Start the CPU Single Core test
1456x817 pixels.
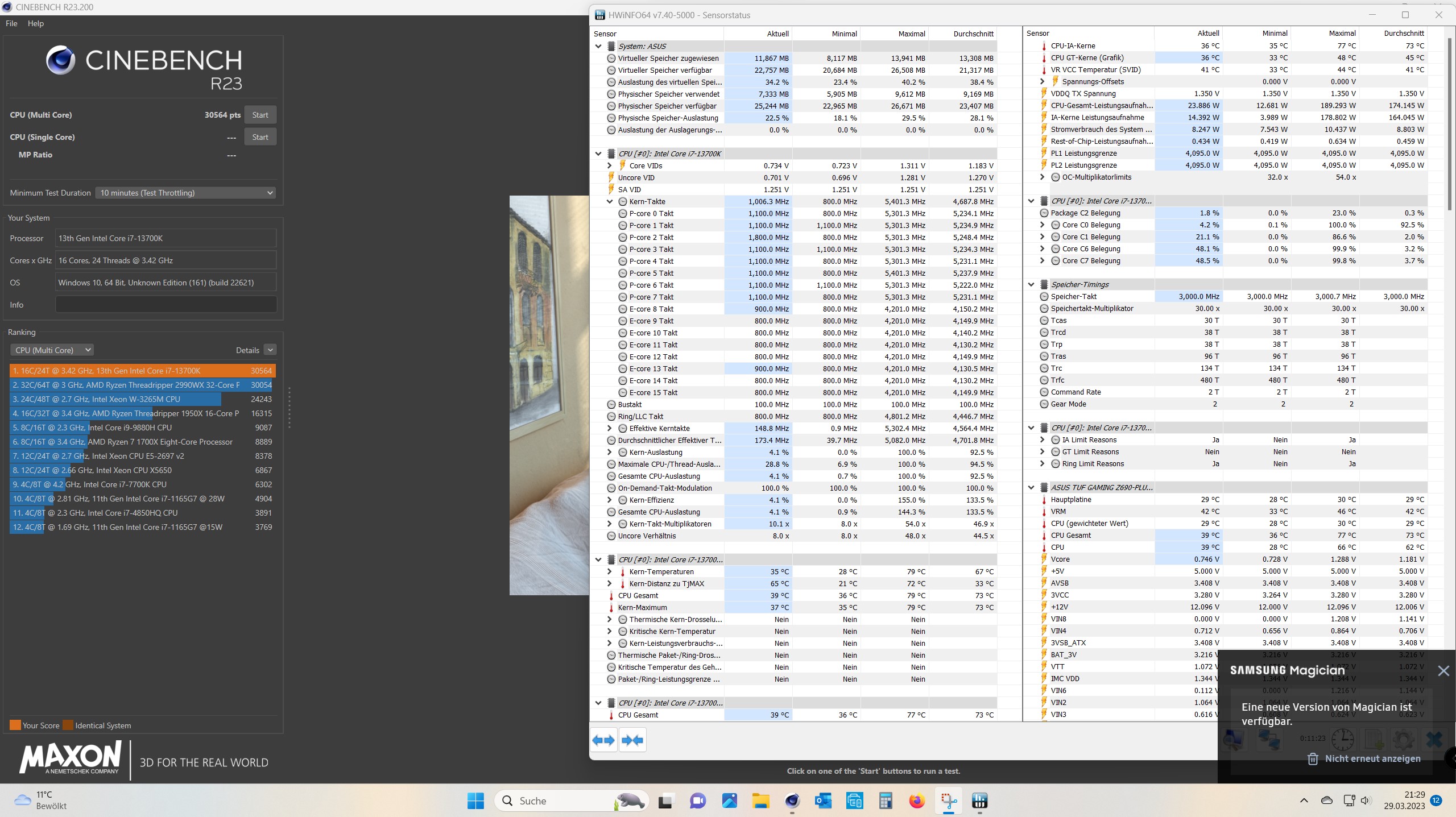pyautogui.click(x=260, y=137)
